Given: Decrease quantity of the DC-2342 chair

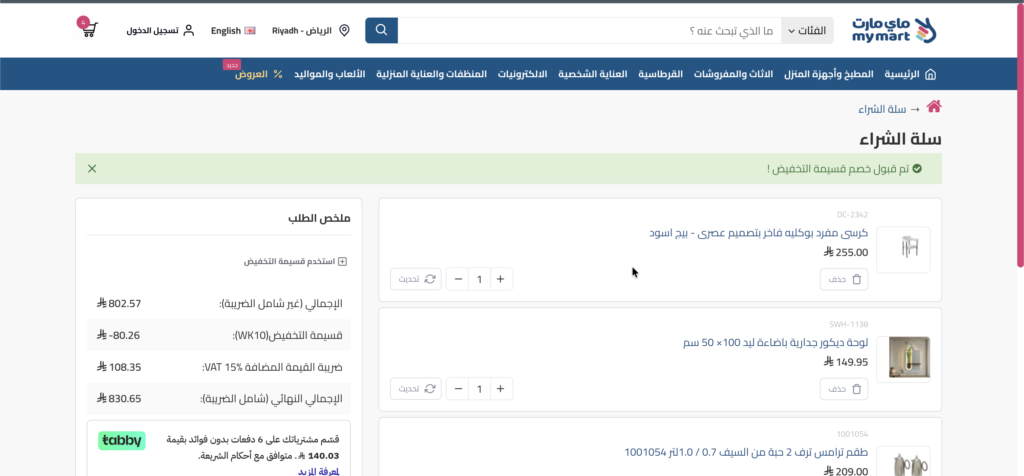Looking at the screenshot, I should [x=458, y=279].
